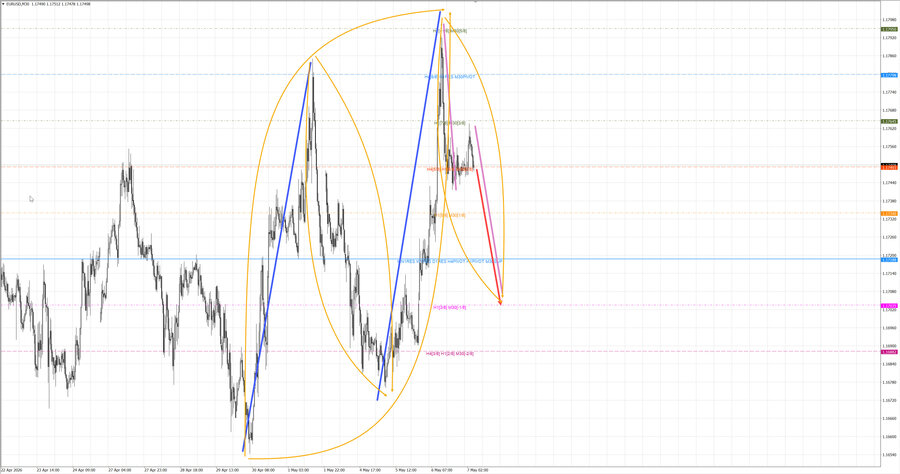Image resolution: width=900 pixels, height=474 pixels.
Task: Click the 1.17260 price scale label
Action: [890, 237]
